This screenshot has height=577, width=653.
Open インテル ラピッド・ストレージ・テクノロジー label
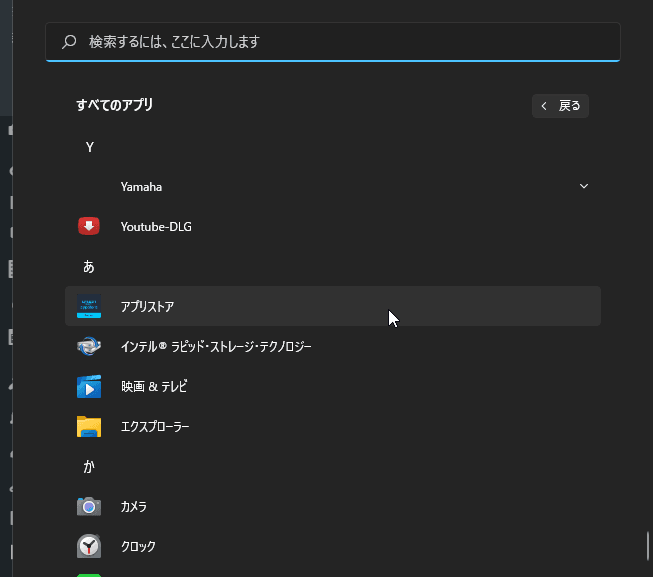(216, 346)
